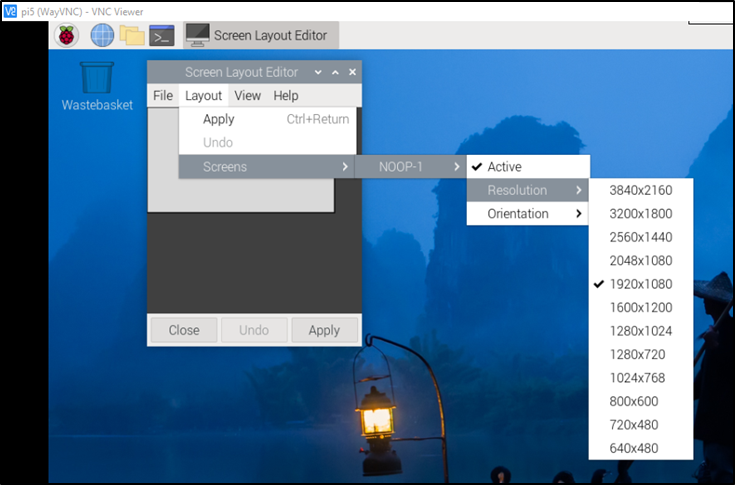
Task: Launch the terminal icon in the panel
Action: (x=162, y=36)
